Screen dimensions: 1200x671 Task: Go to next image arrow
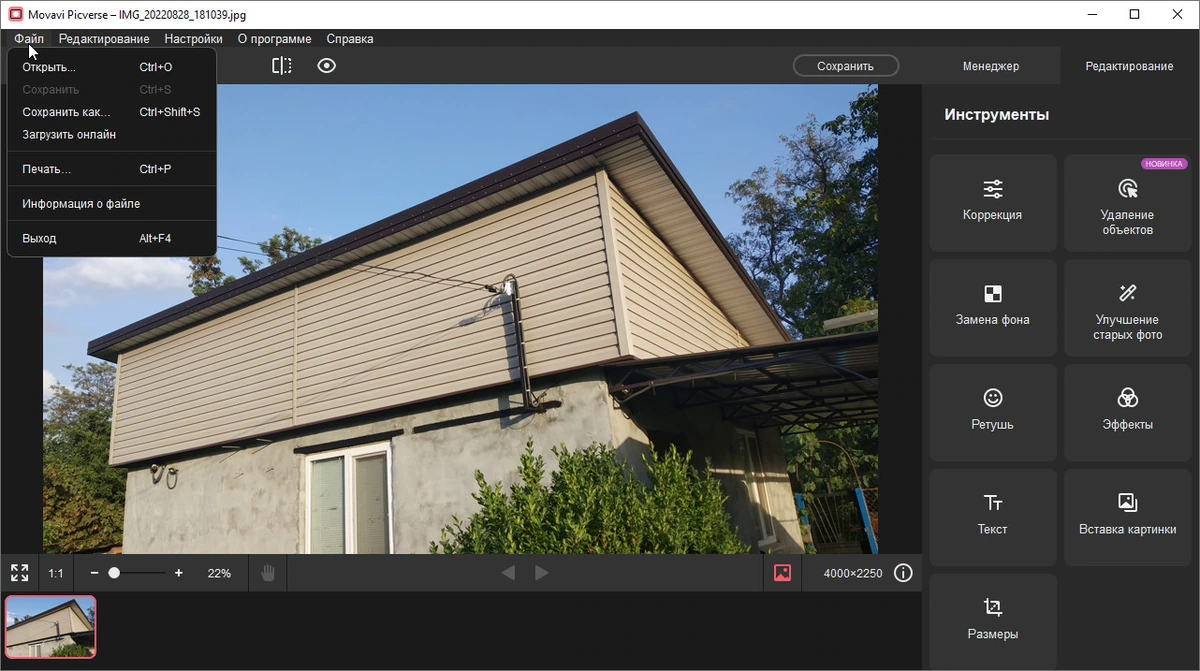[542, 573]
